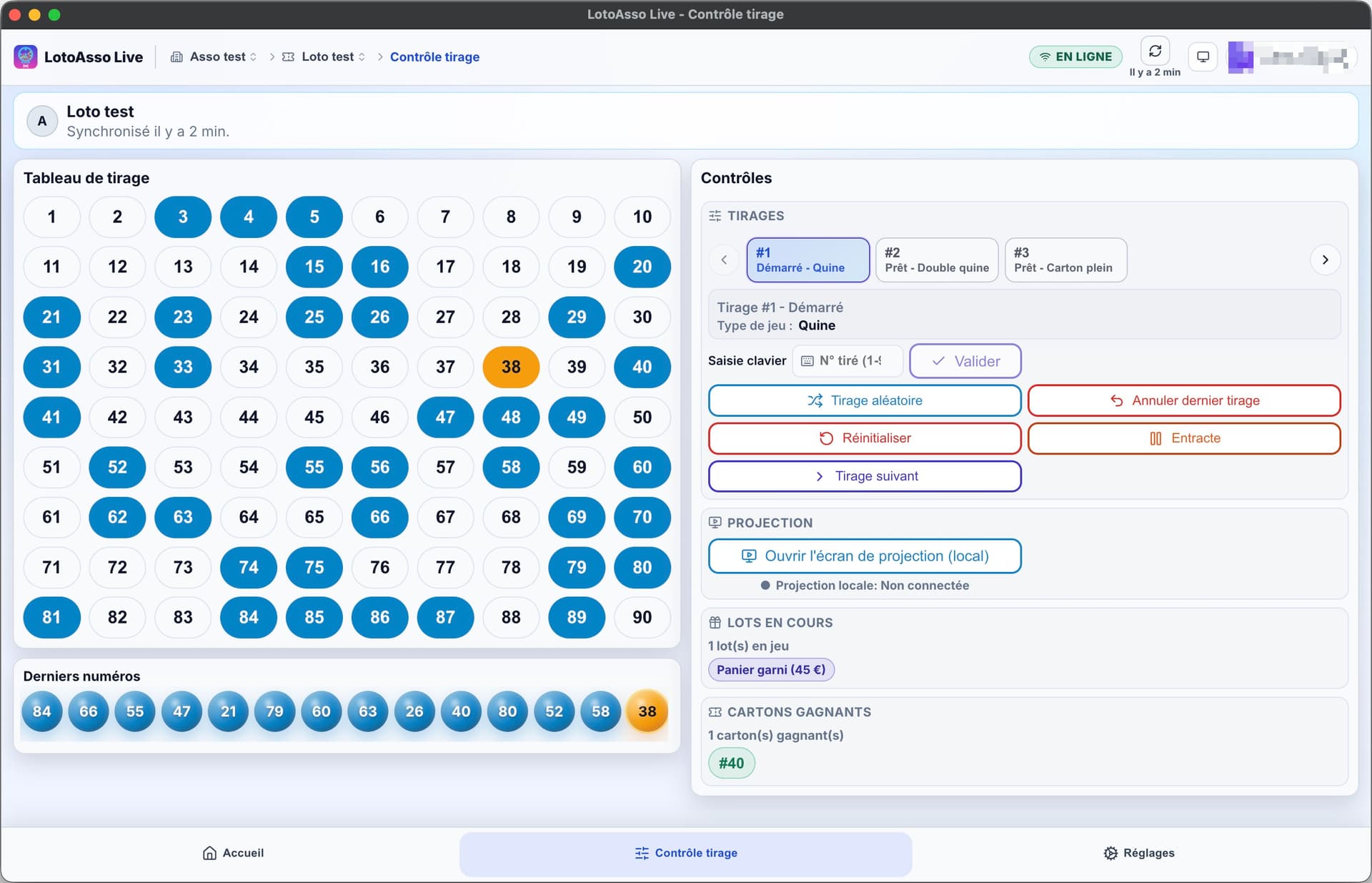Click the EN LIGNE status badge
Screen dimensions: 1372x883
click(1075, 56)
